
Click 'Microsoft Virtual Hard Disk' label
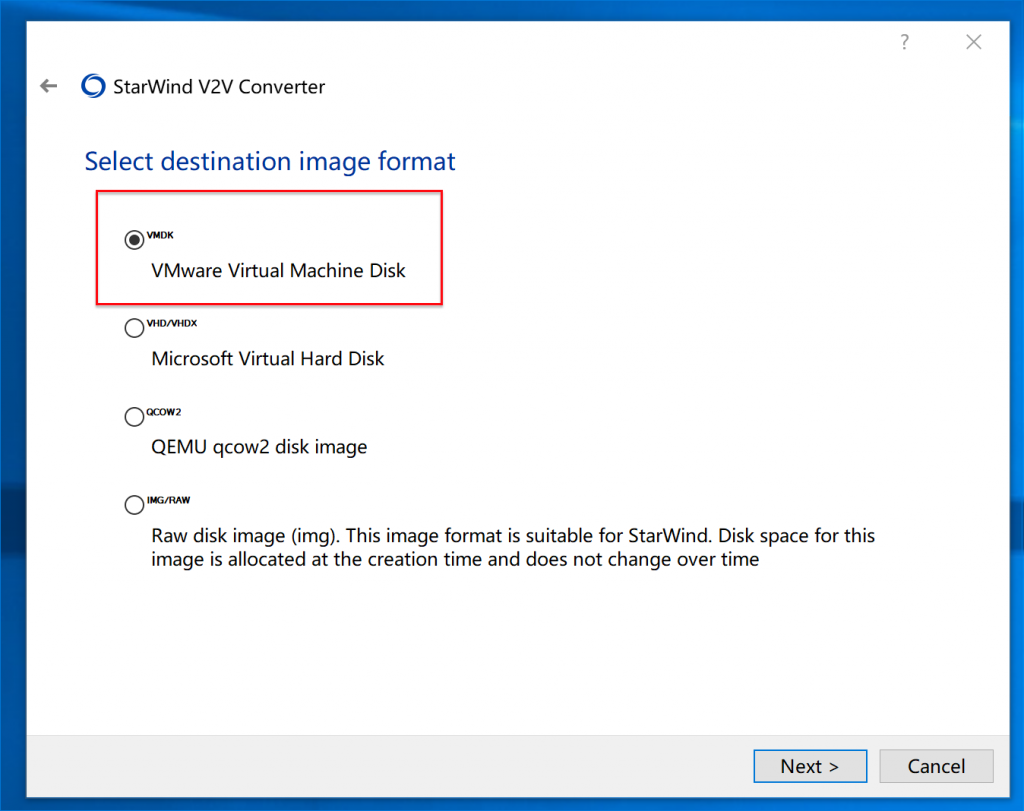click(268, 358)
